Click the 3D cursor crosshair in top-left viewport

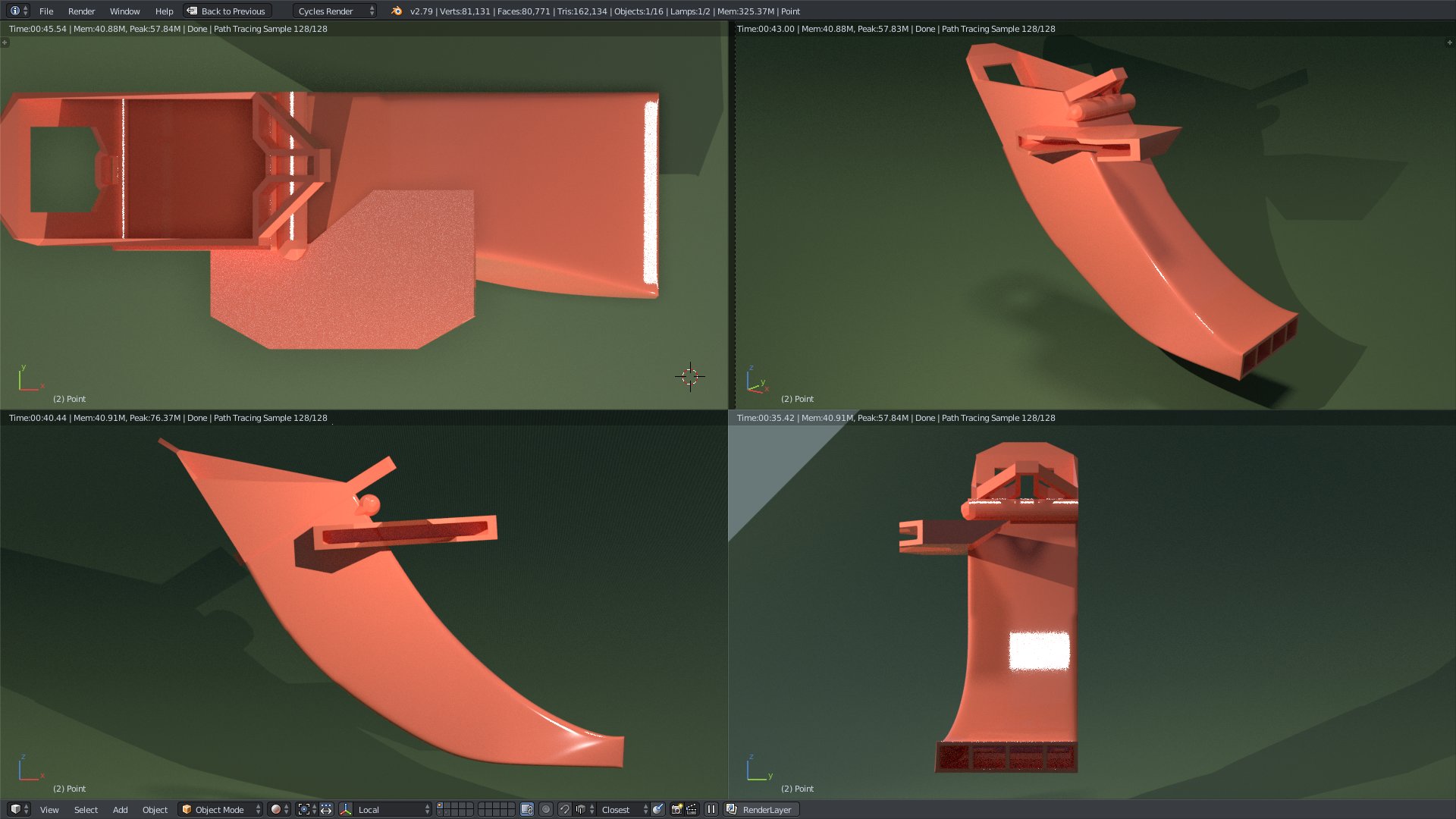(x=690, y=376)
